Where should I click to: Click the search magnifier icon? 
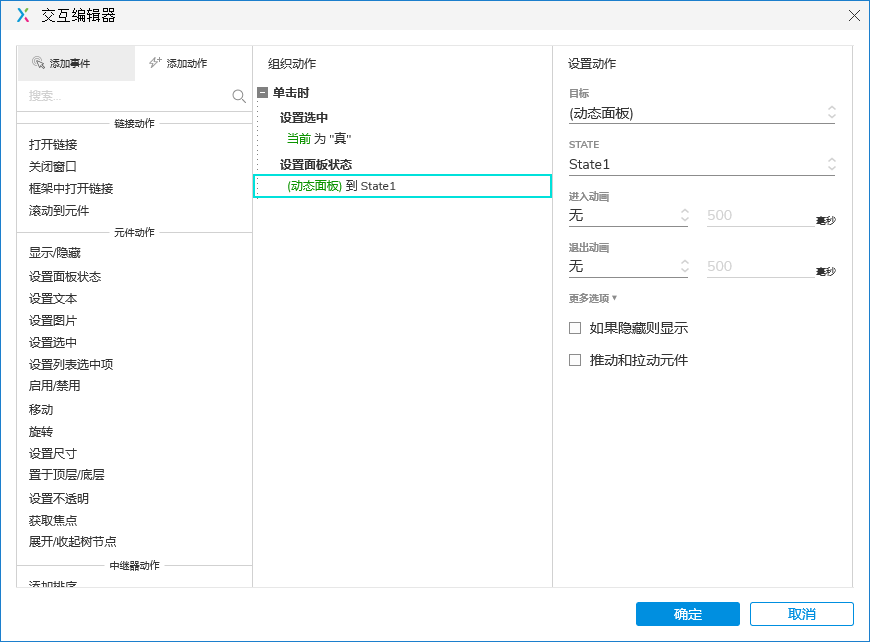point(239,96)
